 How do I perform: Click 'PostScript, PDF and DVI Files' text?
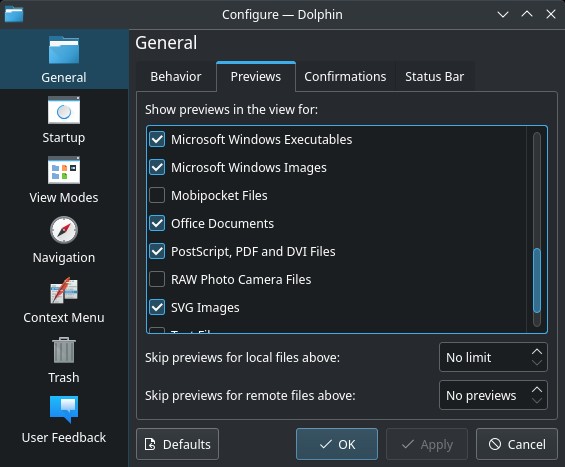tap(253, 252)
